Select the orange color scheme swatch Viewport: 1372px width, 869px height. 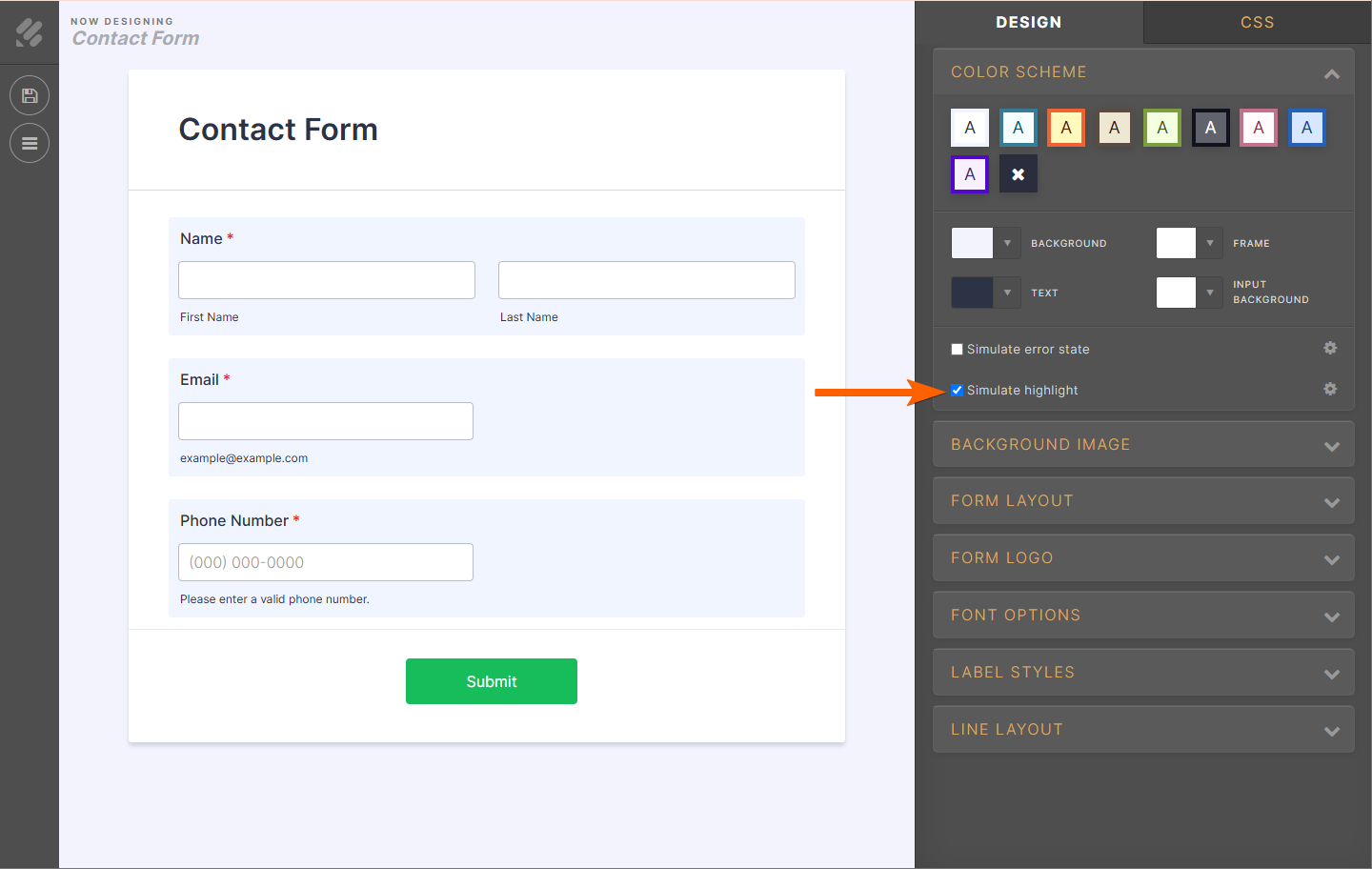[x=1066, y=128]
